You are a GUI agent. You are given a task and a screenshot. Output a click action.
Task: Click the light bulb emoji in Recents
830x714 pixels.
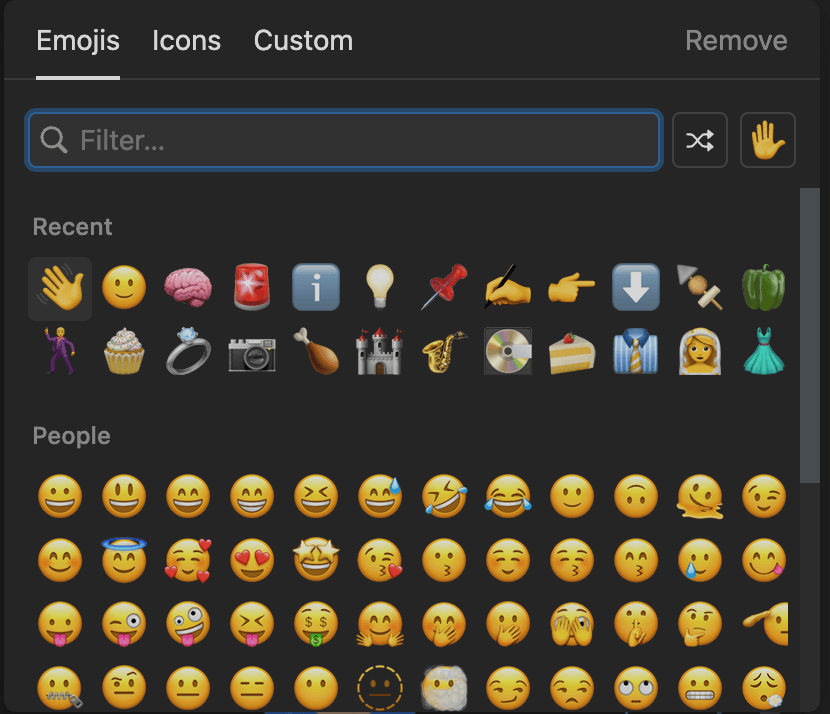[380, 287]
